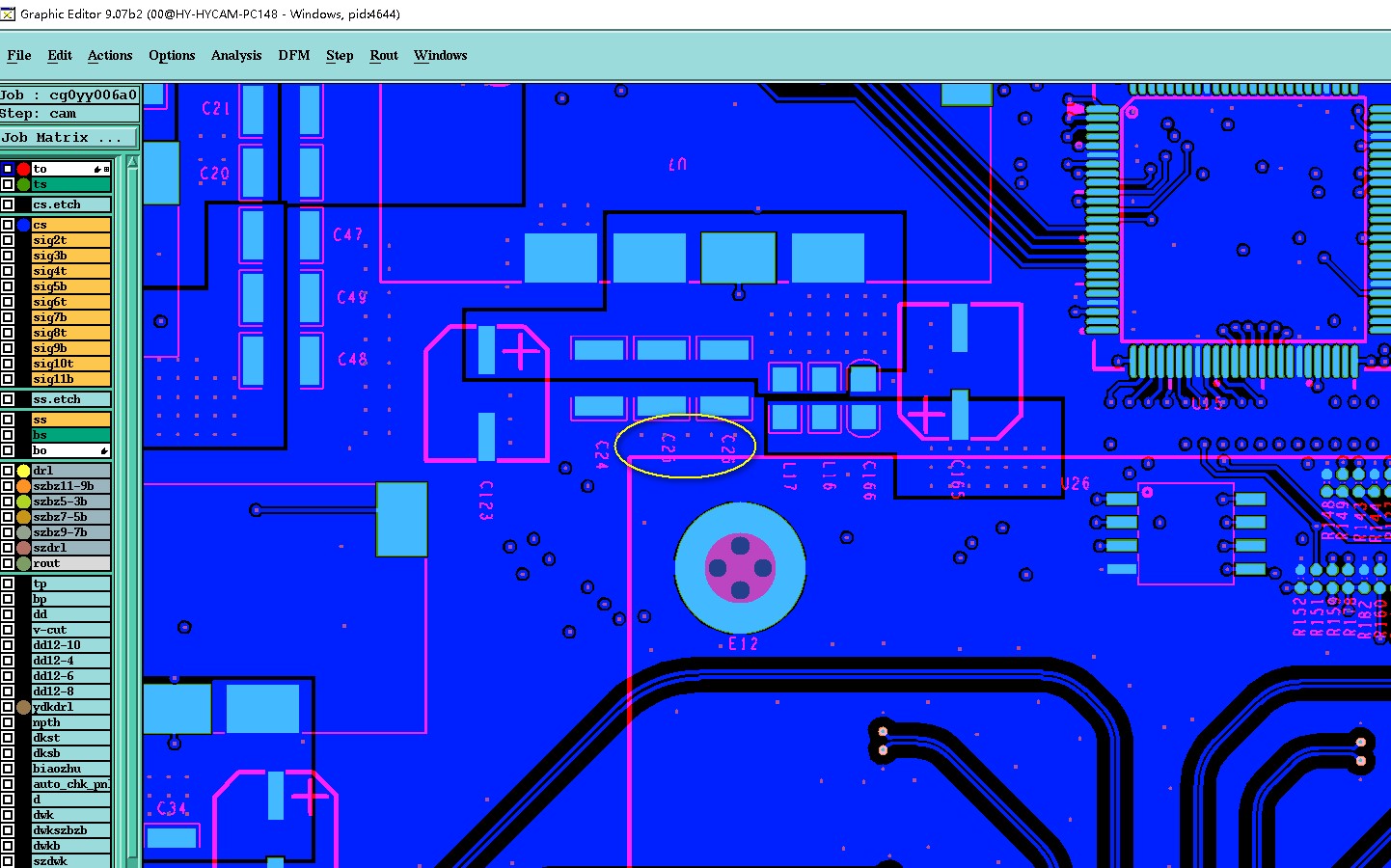Select layer name sig6t

click(71, 302)
